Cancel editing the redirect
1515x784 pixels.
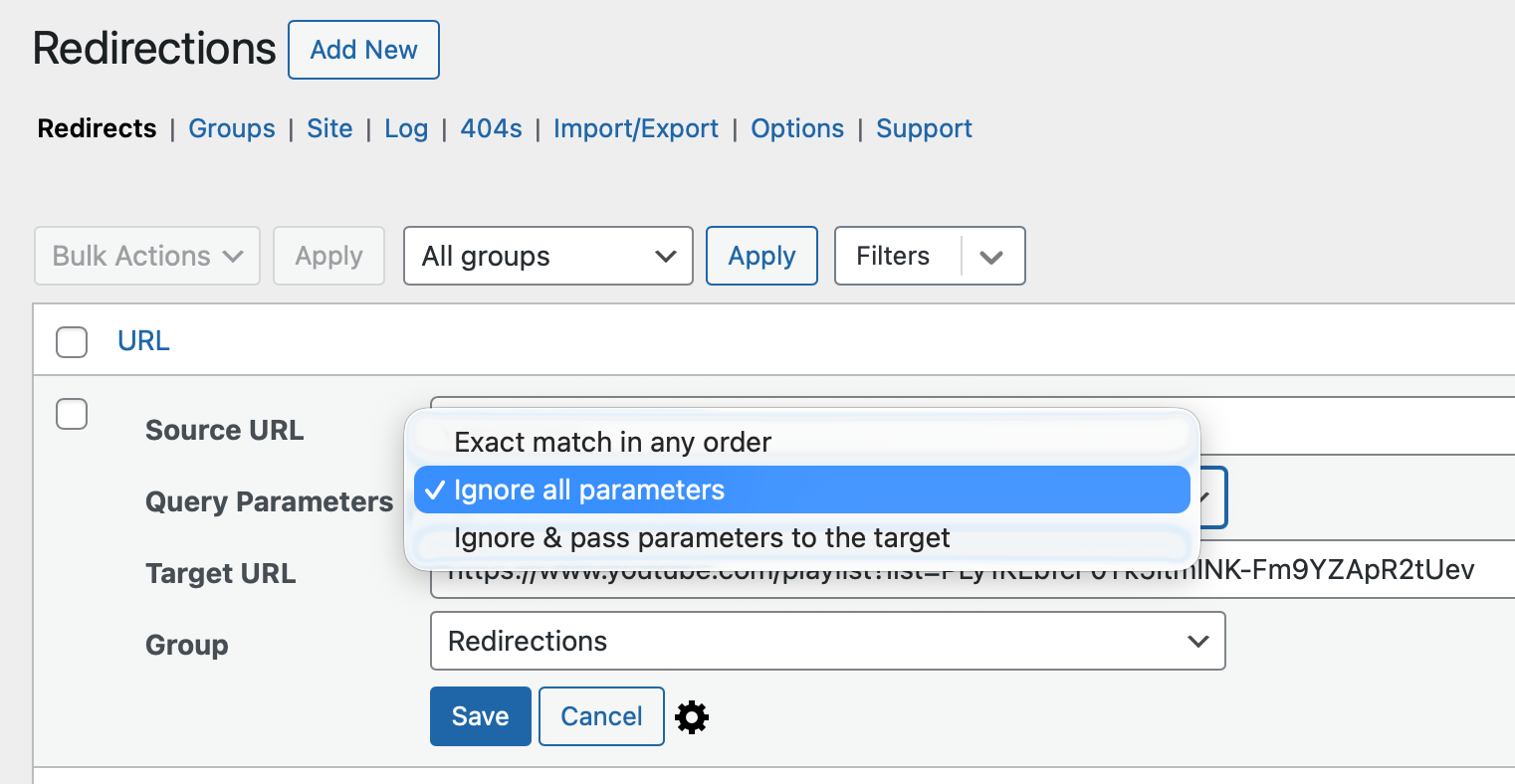601,716
